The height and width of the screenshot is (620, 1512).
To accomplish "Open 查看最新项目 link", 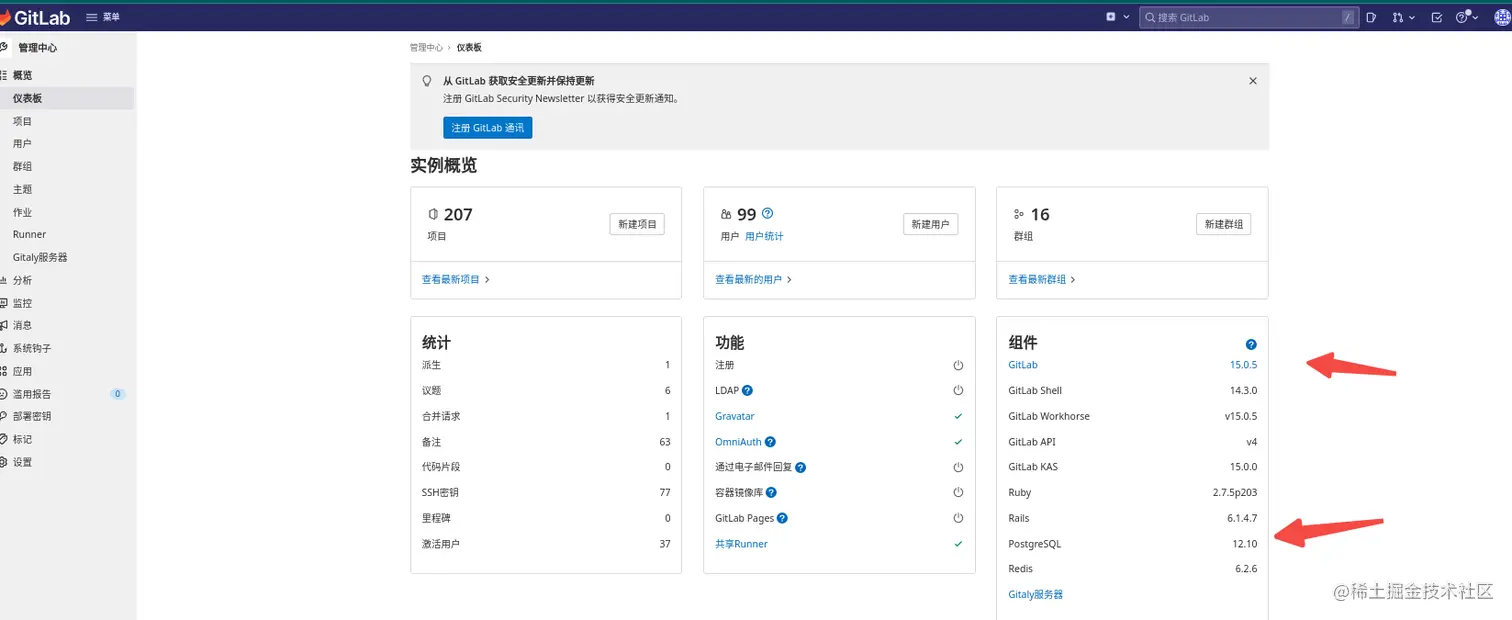I will tap(456, 280).
